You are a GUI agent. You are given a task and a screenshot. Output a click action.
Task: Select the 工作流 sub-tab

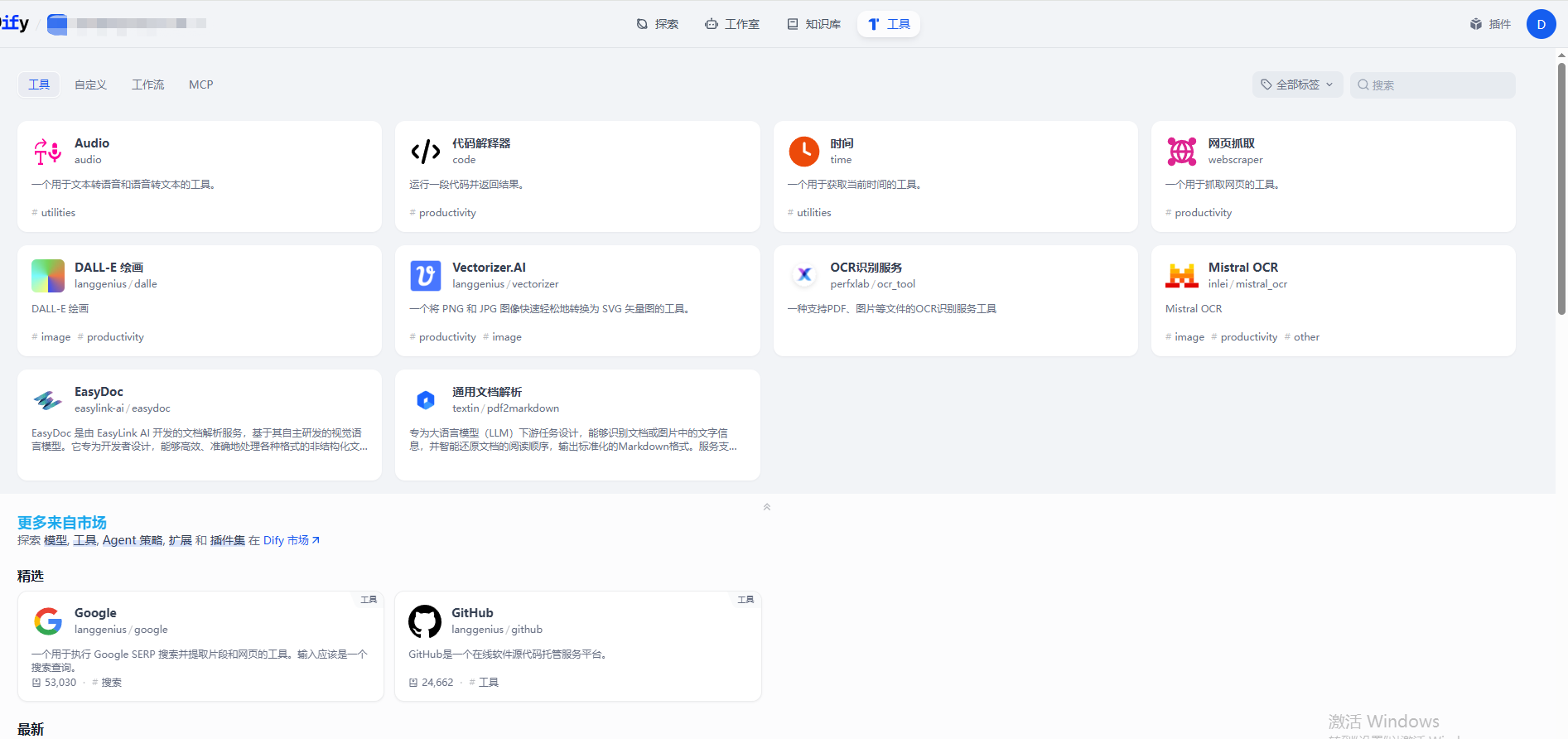(148, 85)
